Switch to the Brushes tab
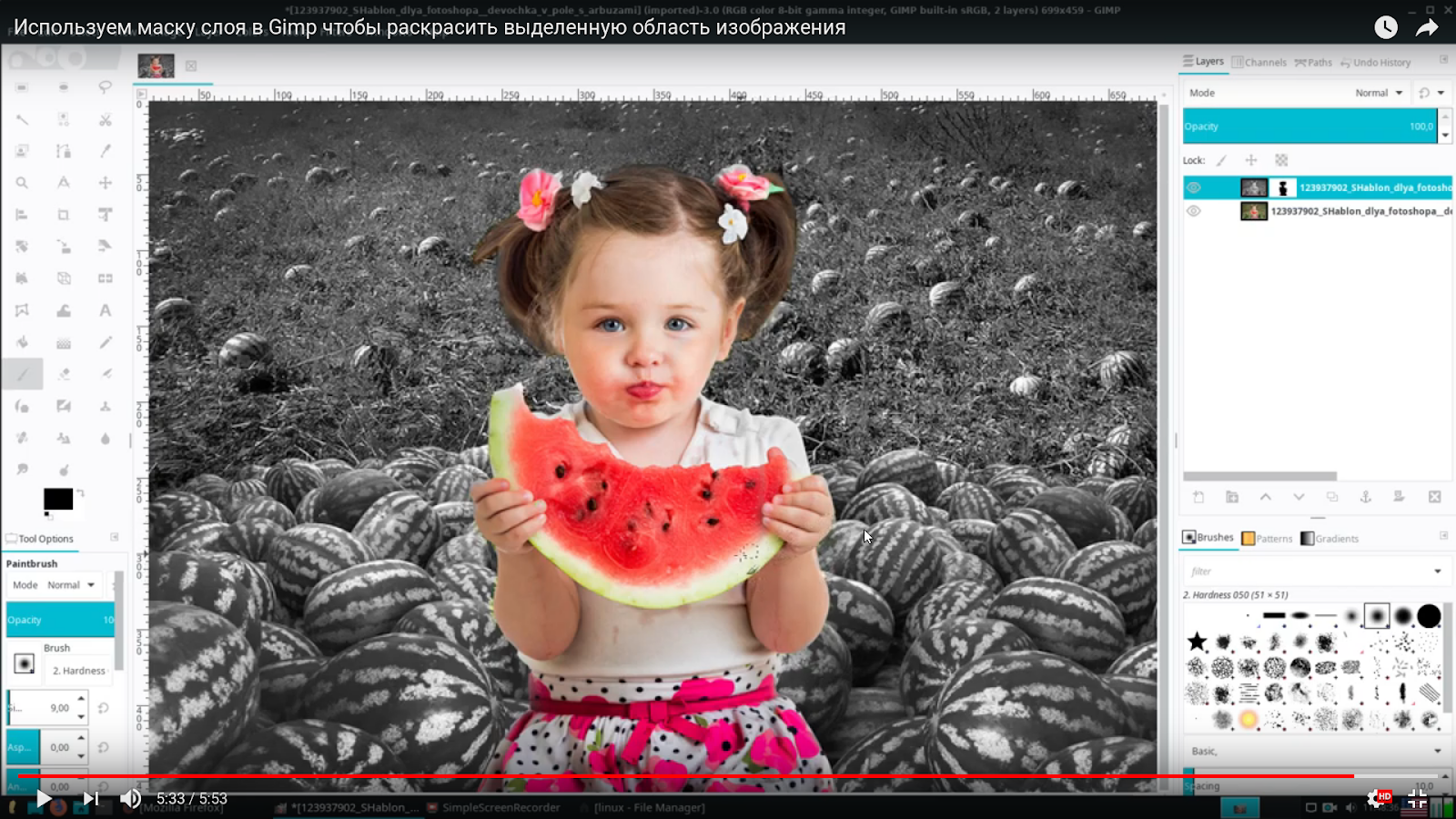 click(x=1208, y=538)
